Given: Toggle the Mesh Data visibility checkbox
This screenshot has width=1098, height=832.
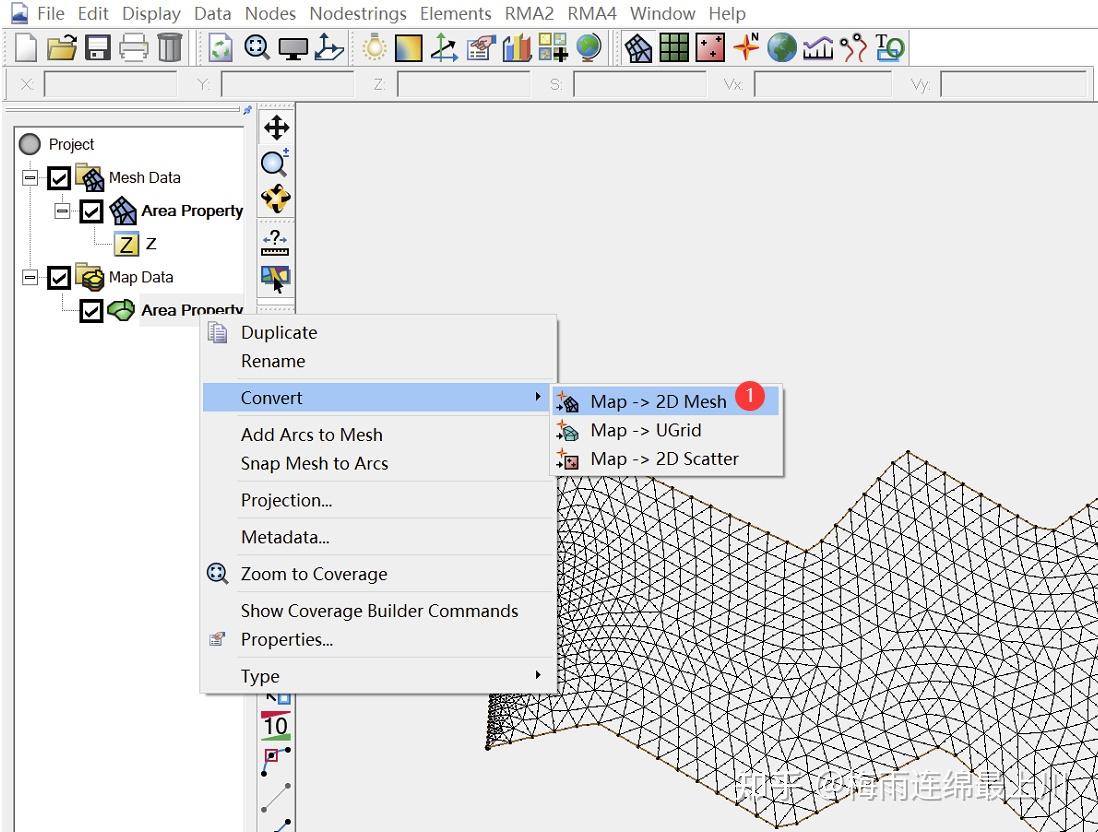Looking at the screenshot, I should 57,177.
